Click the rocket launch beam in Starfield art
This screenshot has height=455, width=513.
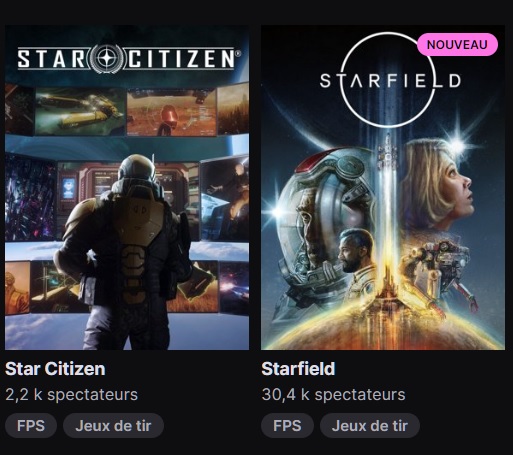(x=388, y=207)
